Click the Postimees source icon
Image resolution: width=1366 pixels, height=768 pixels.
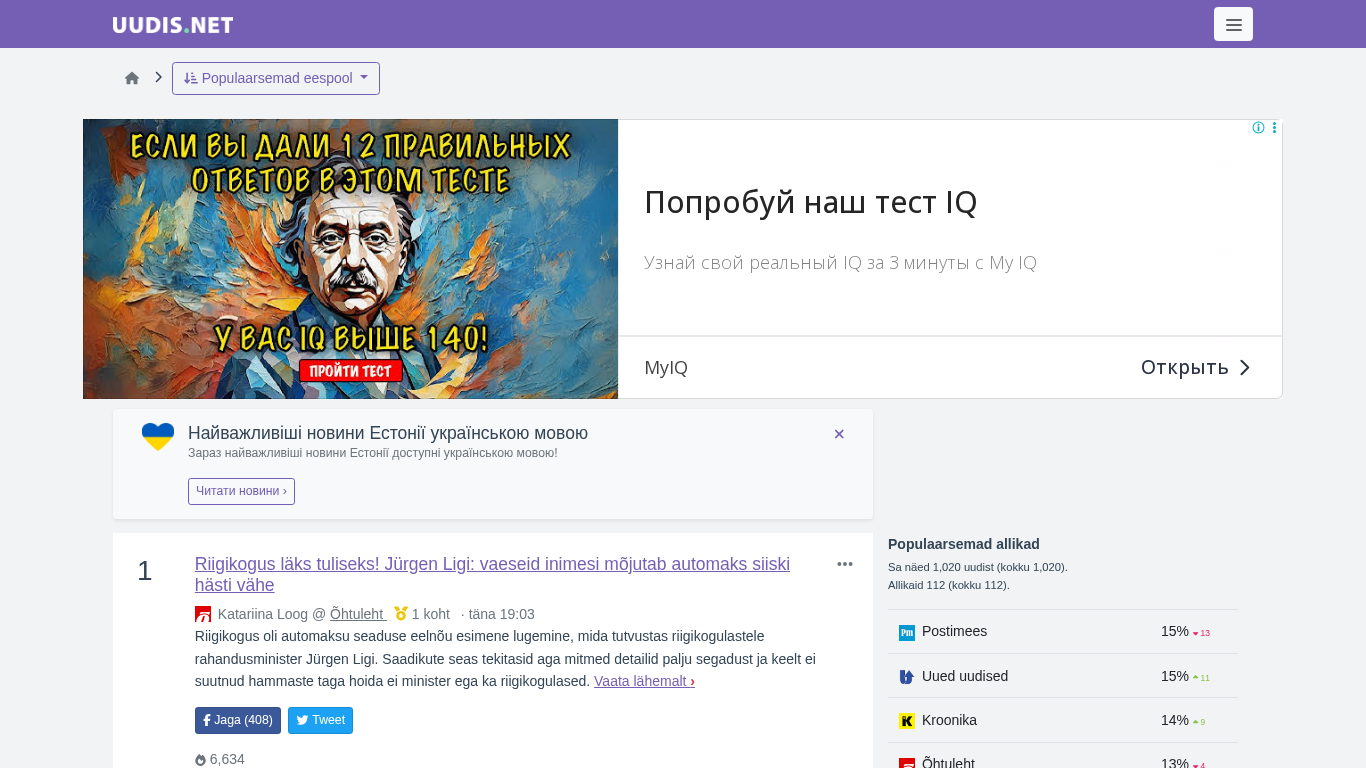coord(907,632)
